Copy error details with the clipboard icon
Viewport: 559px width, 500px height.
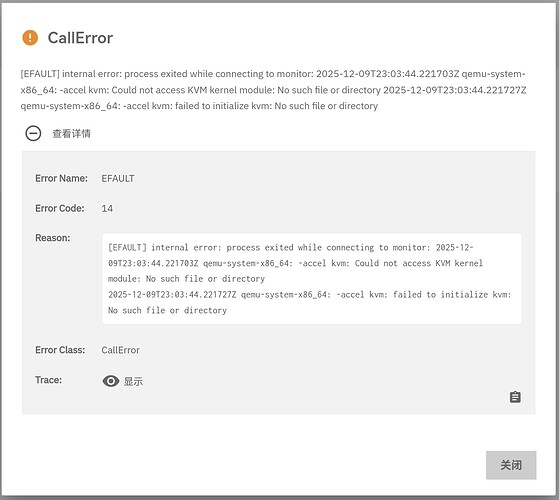click(x=515, y=397)
